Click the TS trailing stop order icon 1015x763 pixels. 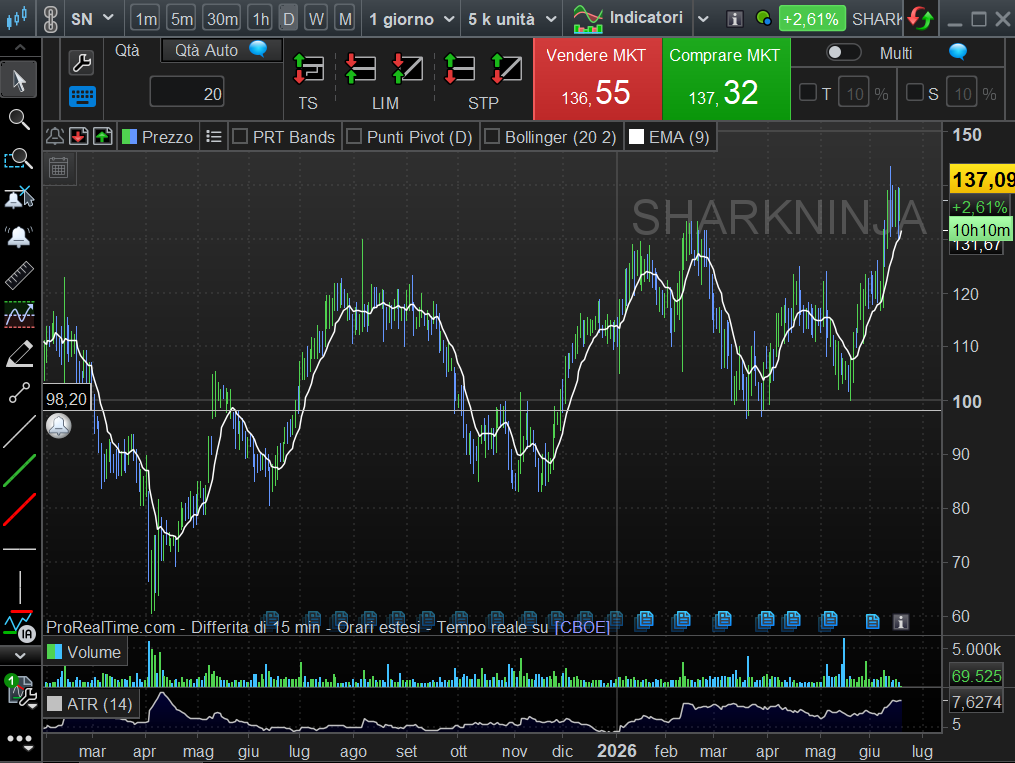(308, 69)
